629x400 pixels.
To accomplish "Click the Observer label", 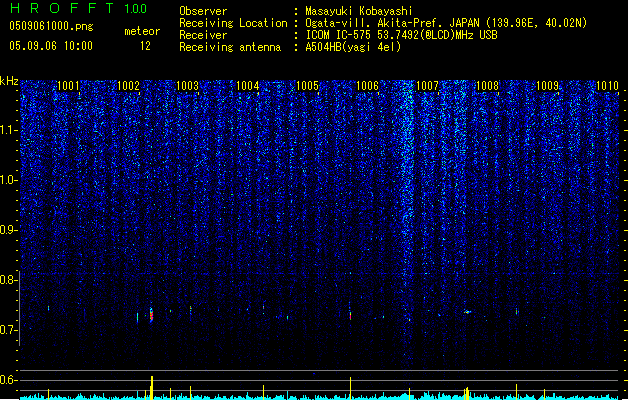I will click(203, 11).
